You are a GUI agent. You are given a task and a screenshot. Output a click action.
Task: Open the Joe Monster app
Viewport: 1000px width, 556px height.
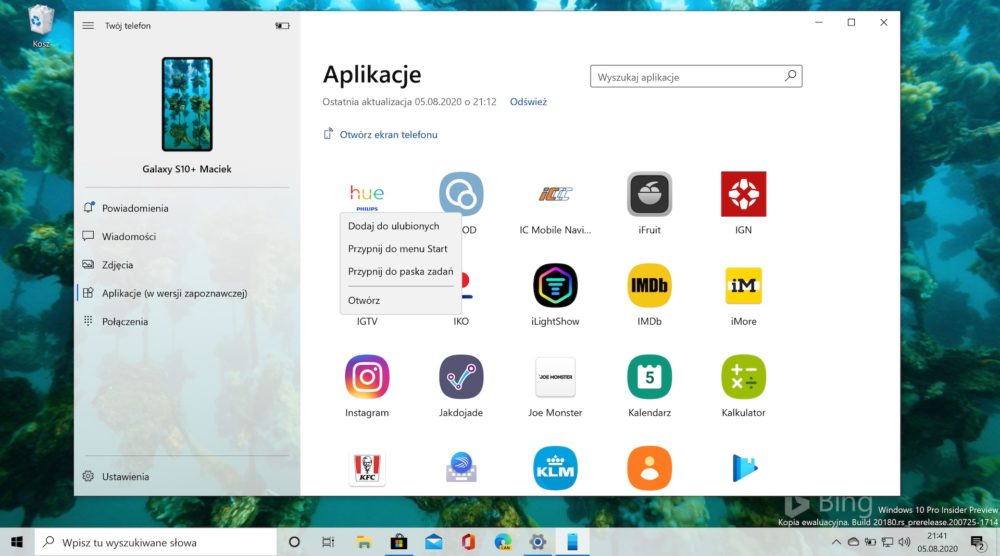click(555, 377)
